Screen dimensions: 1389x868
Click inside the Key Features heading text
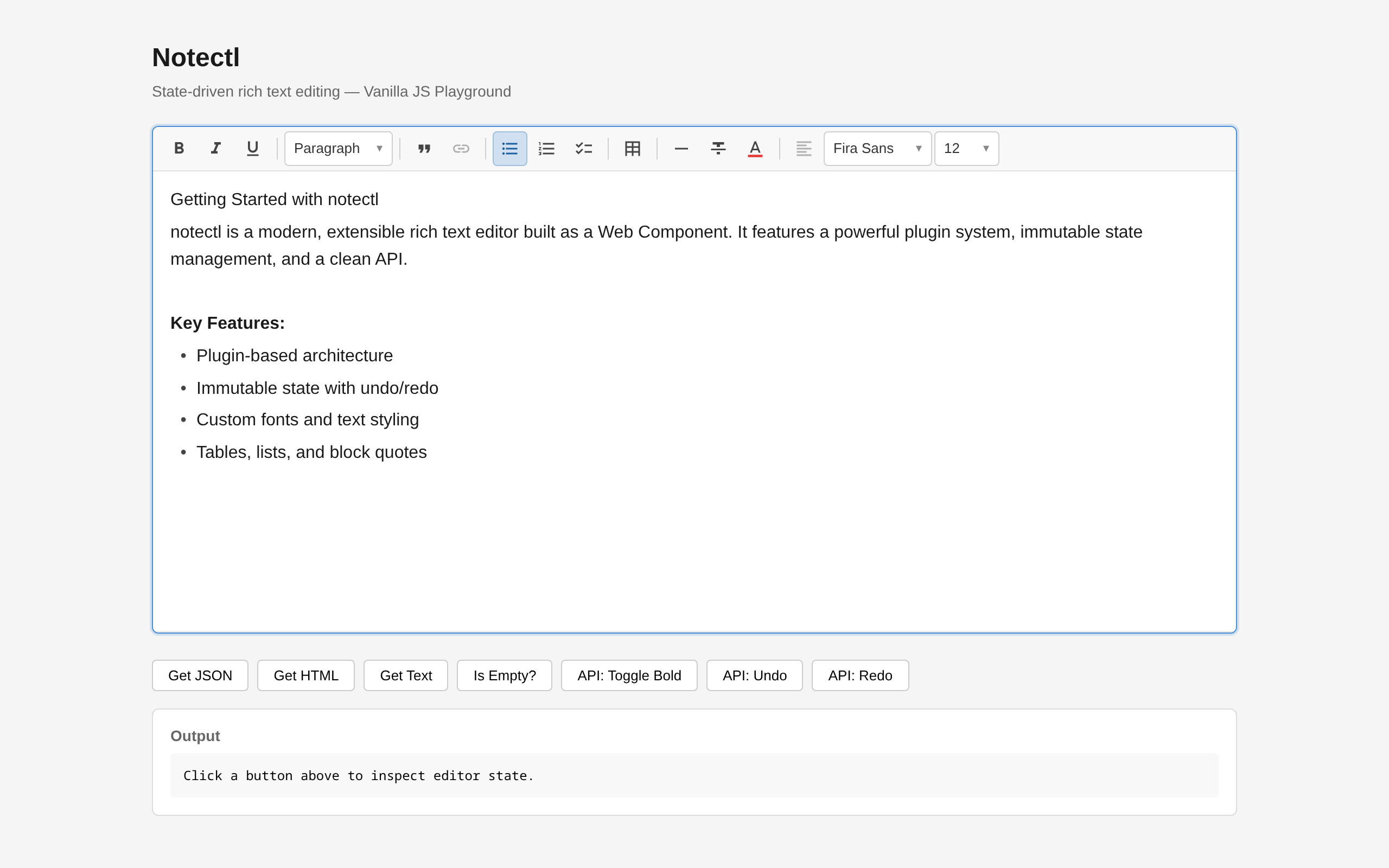227,323
